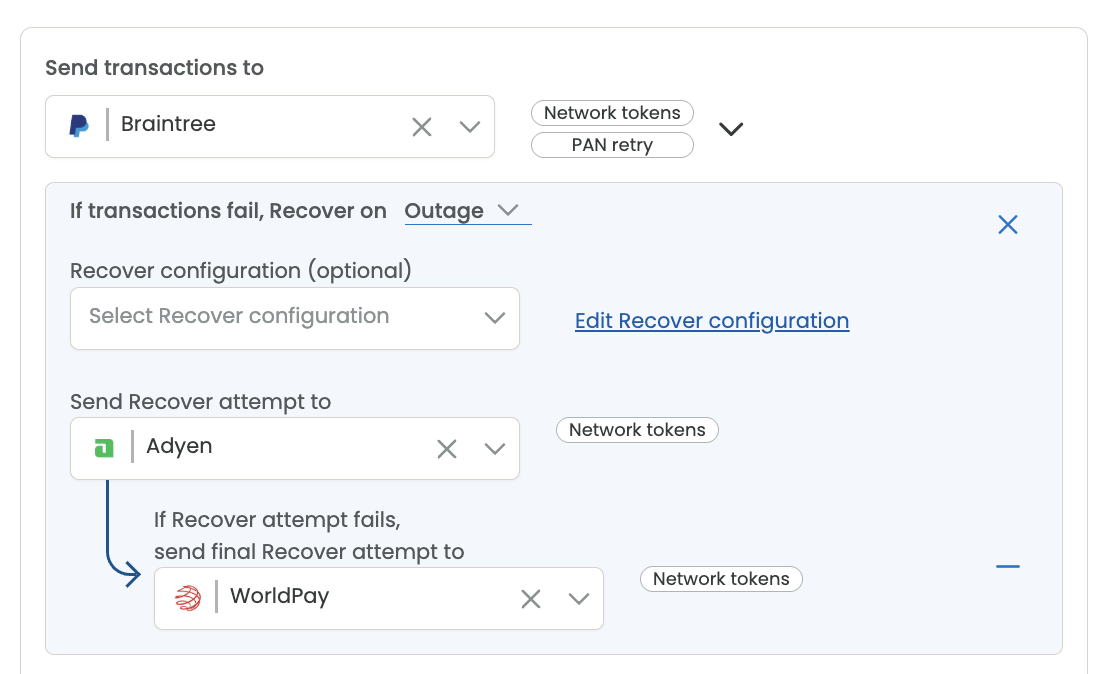Open the Select Recover configuration dropdown
This screenshot has height=674, width=1100.
(x=295, y=318)
